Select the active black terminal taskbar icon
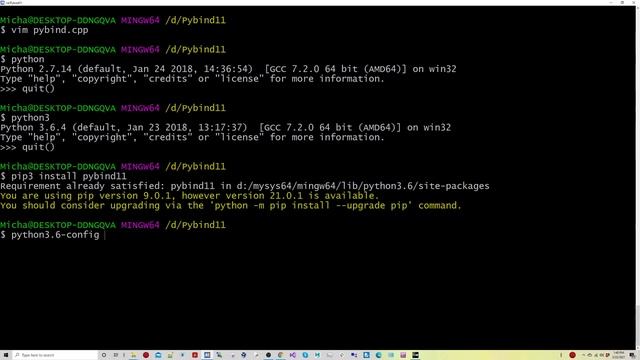This screenshot has width=640, height=360. (415, 355)
